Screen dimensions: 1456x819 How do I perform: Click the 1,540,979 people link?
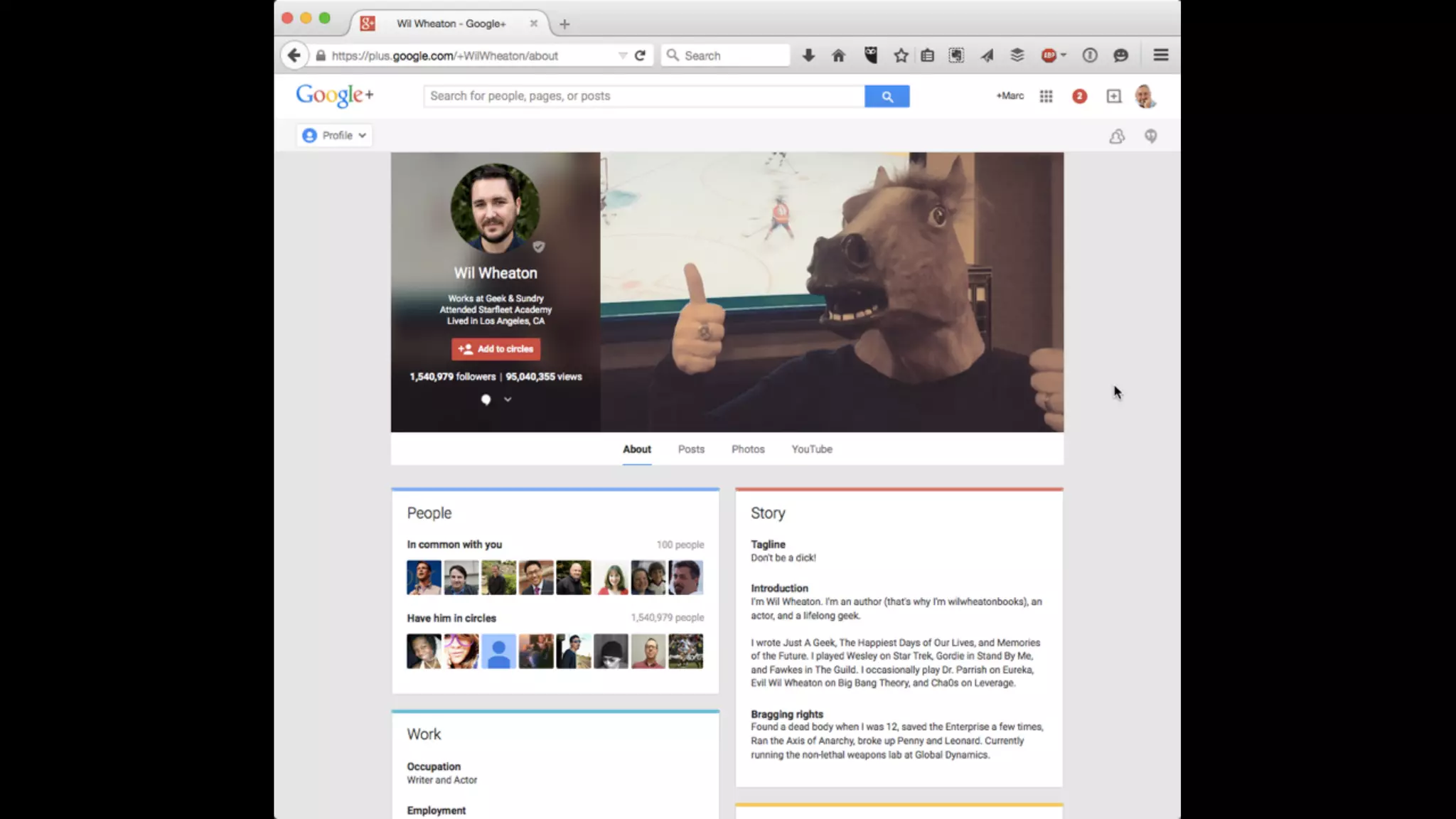[x=668, y=618]
